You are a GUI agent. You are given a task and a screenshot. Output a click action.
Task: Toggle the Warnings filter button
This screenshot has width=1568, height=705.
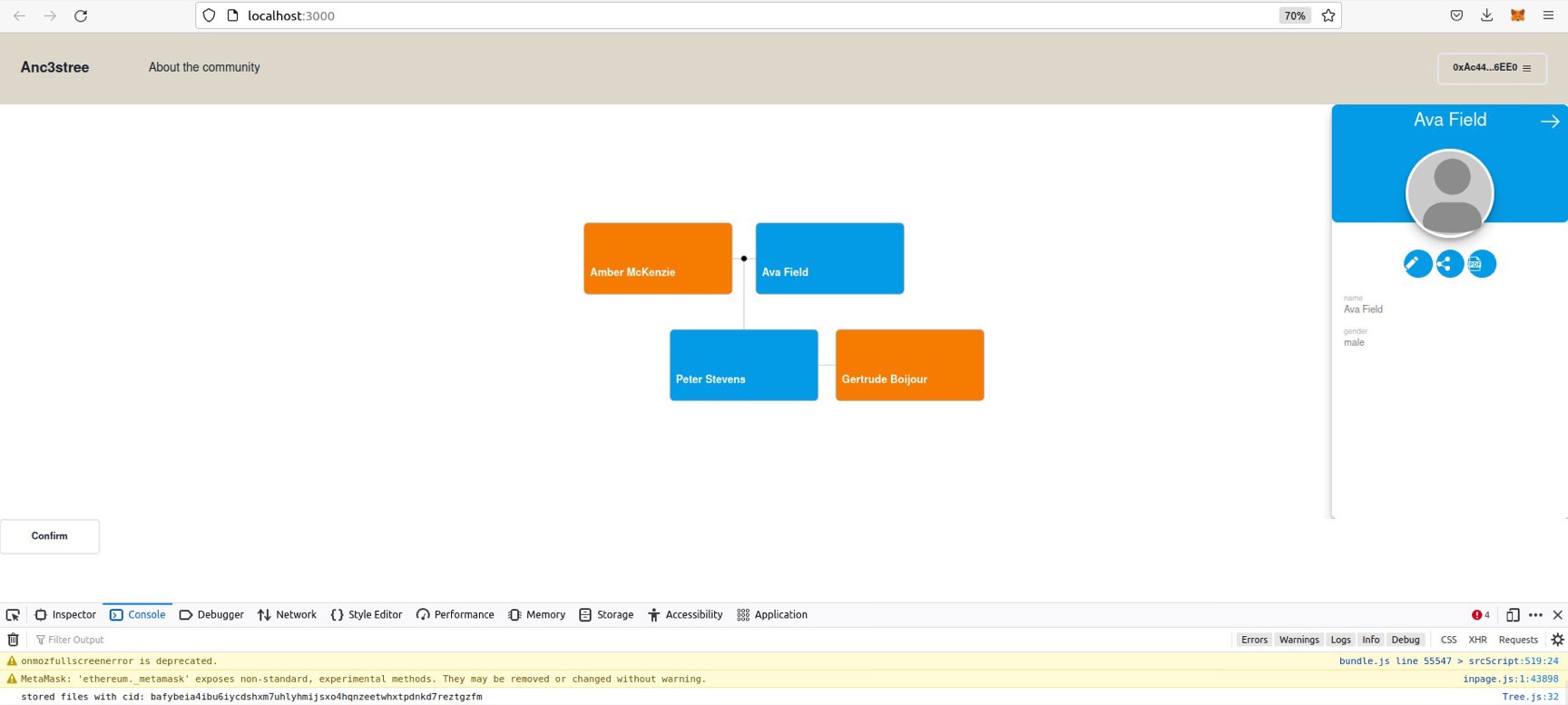[x=1298, y=640]
